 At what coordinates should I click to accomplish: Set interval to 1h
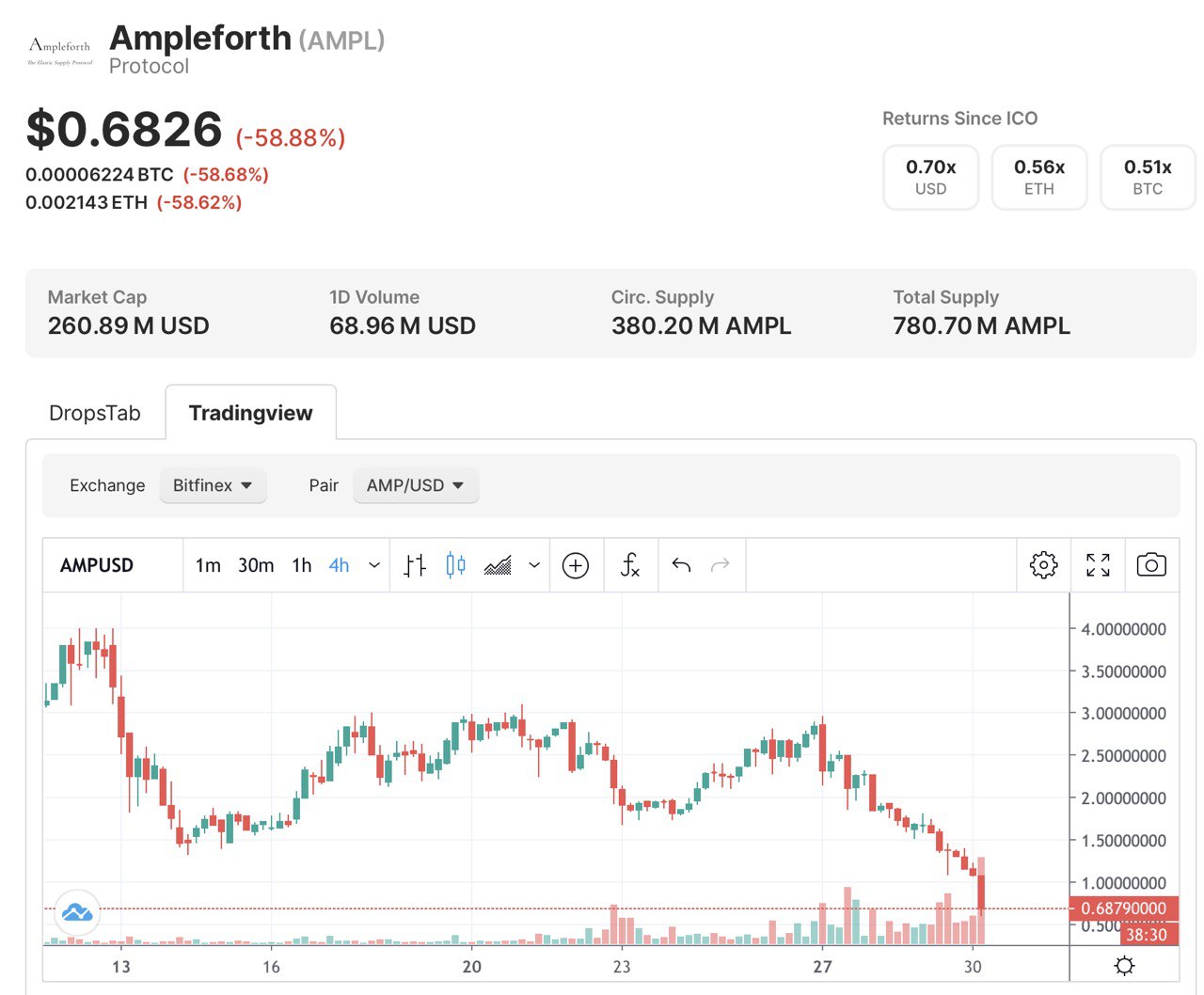coord(301,565)
